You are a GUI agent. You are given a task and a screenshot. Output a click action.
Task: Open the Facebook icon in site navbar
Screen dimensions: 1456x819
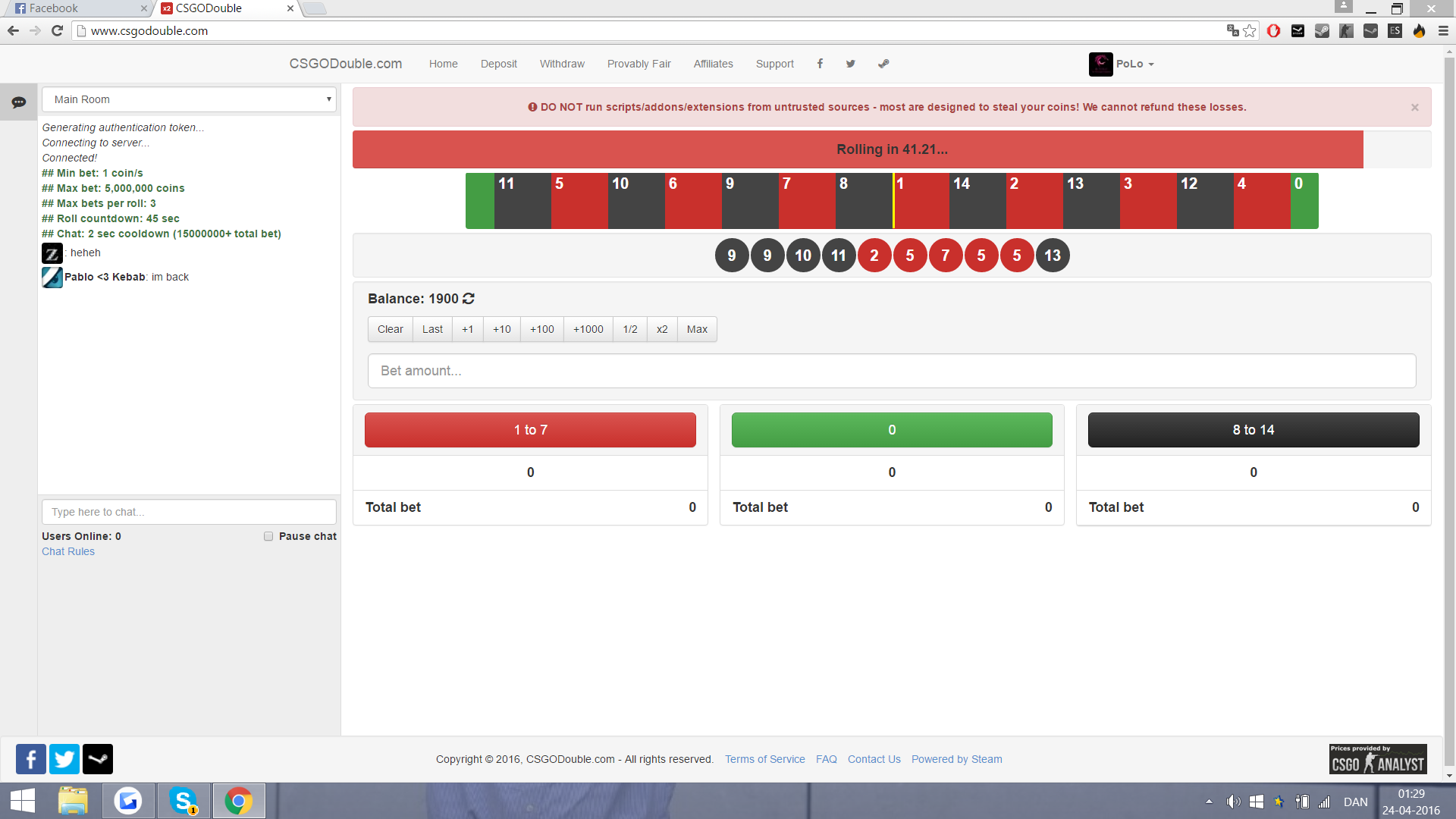pos(820,64)
